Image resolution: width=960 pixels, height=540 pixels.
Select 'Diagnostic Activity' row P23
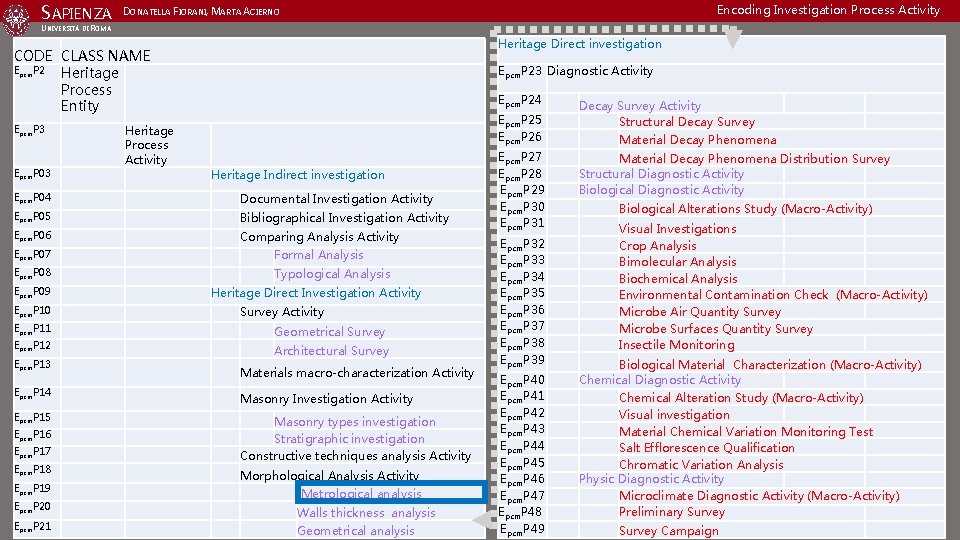click(x=600, y=71)
